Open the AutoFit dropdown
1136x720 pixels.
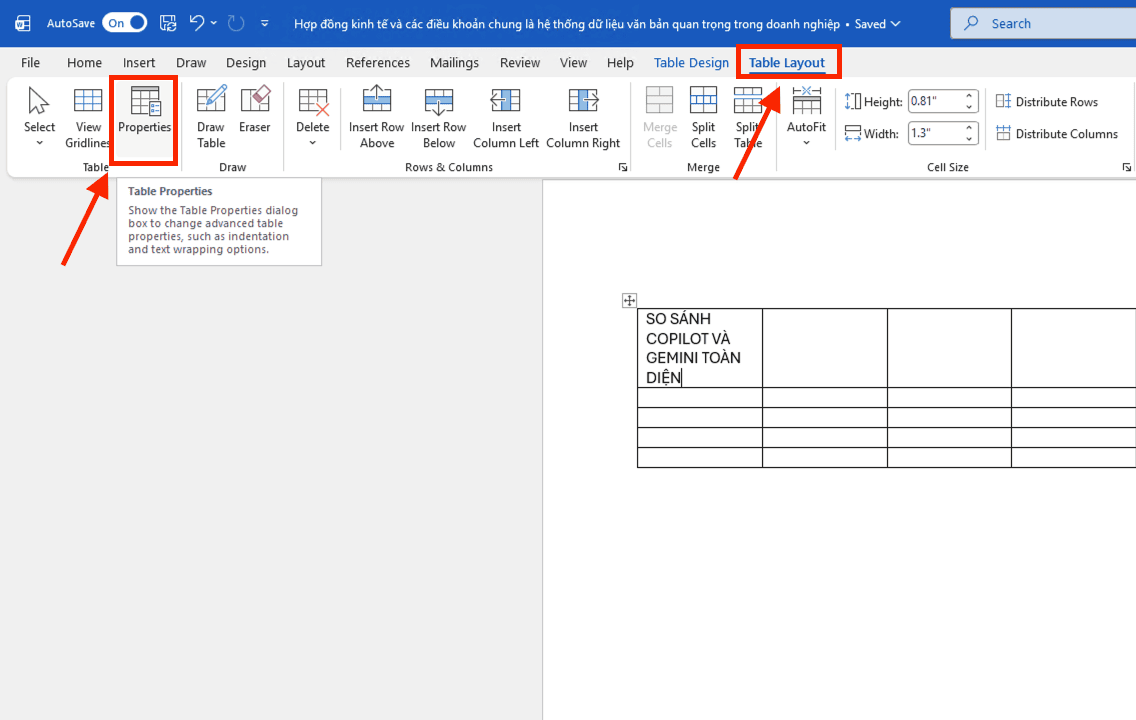pos(806,117)
